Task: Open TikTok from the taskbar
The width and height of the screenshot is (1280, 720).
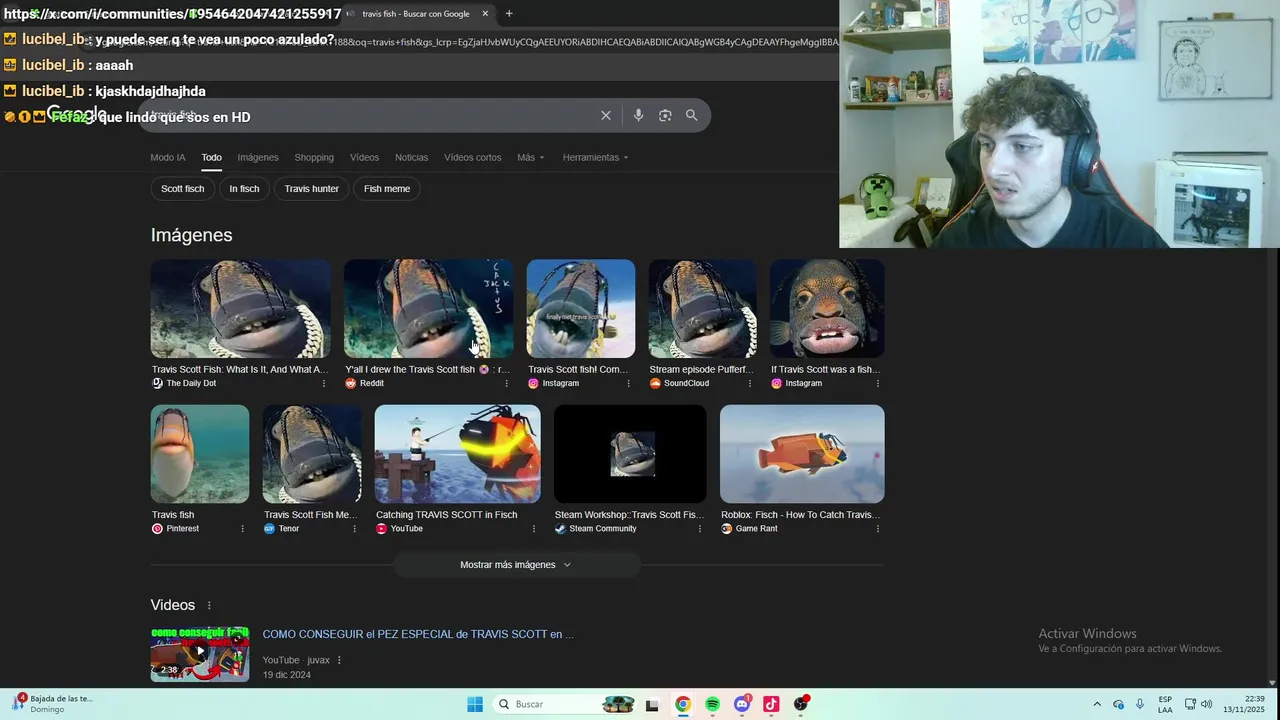Action: (x=771, y=704)
